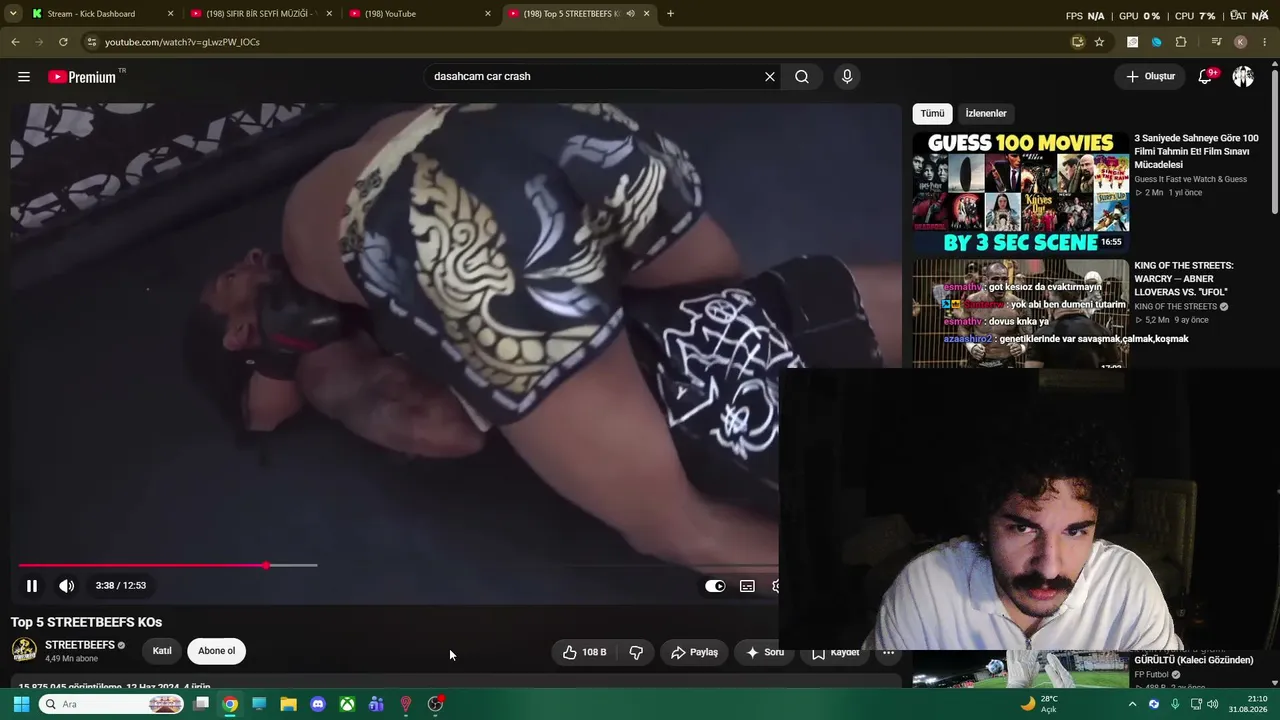Viewport: 1280px width, 720px height.
Task: Open the media controls music icon
Action: pyautogui.click(x=1216, y=42)
